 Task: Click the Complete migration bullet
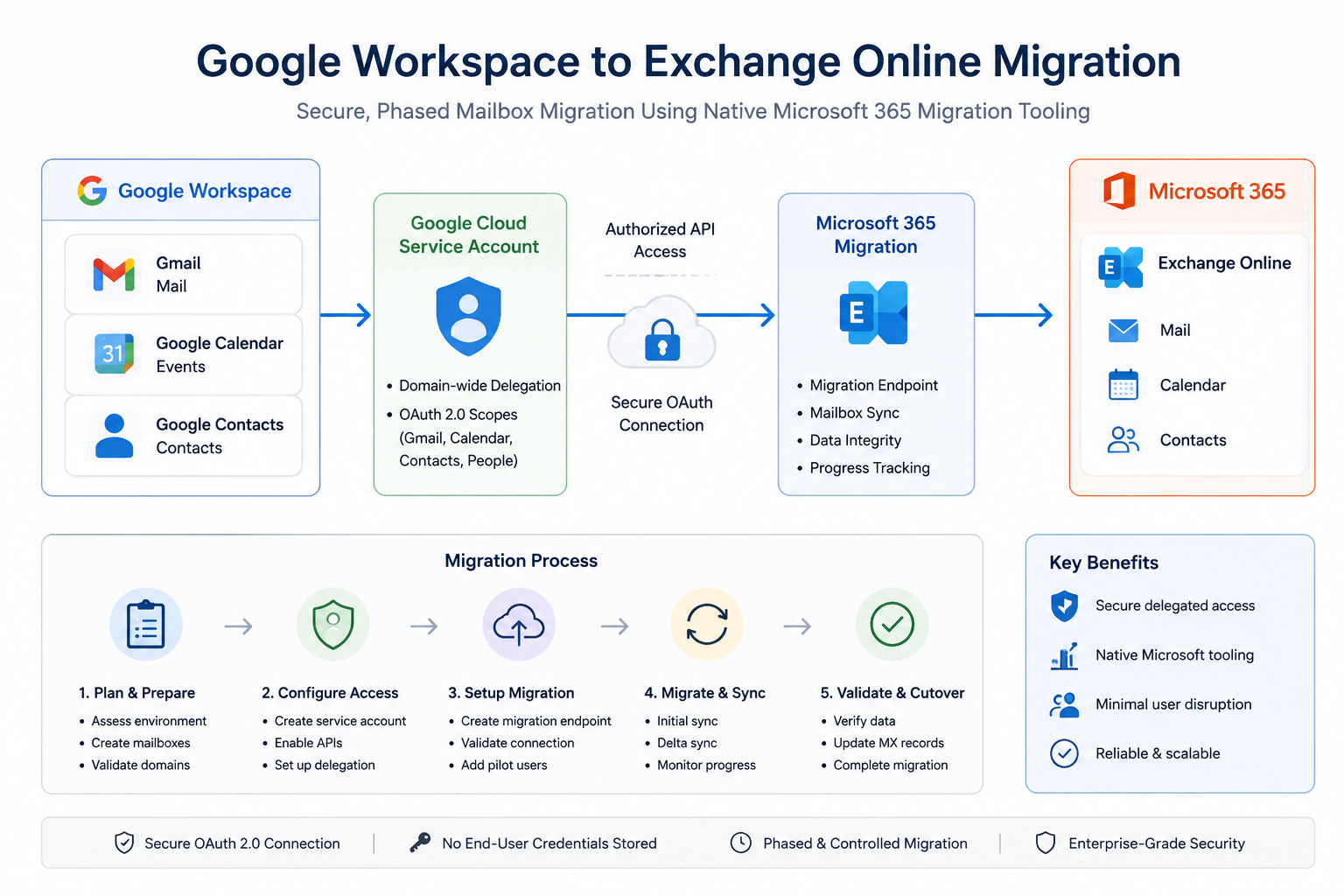point(884,765)
